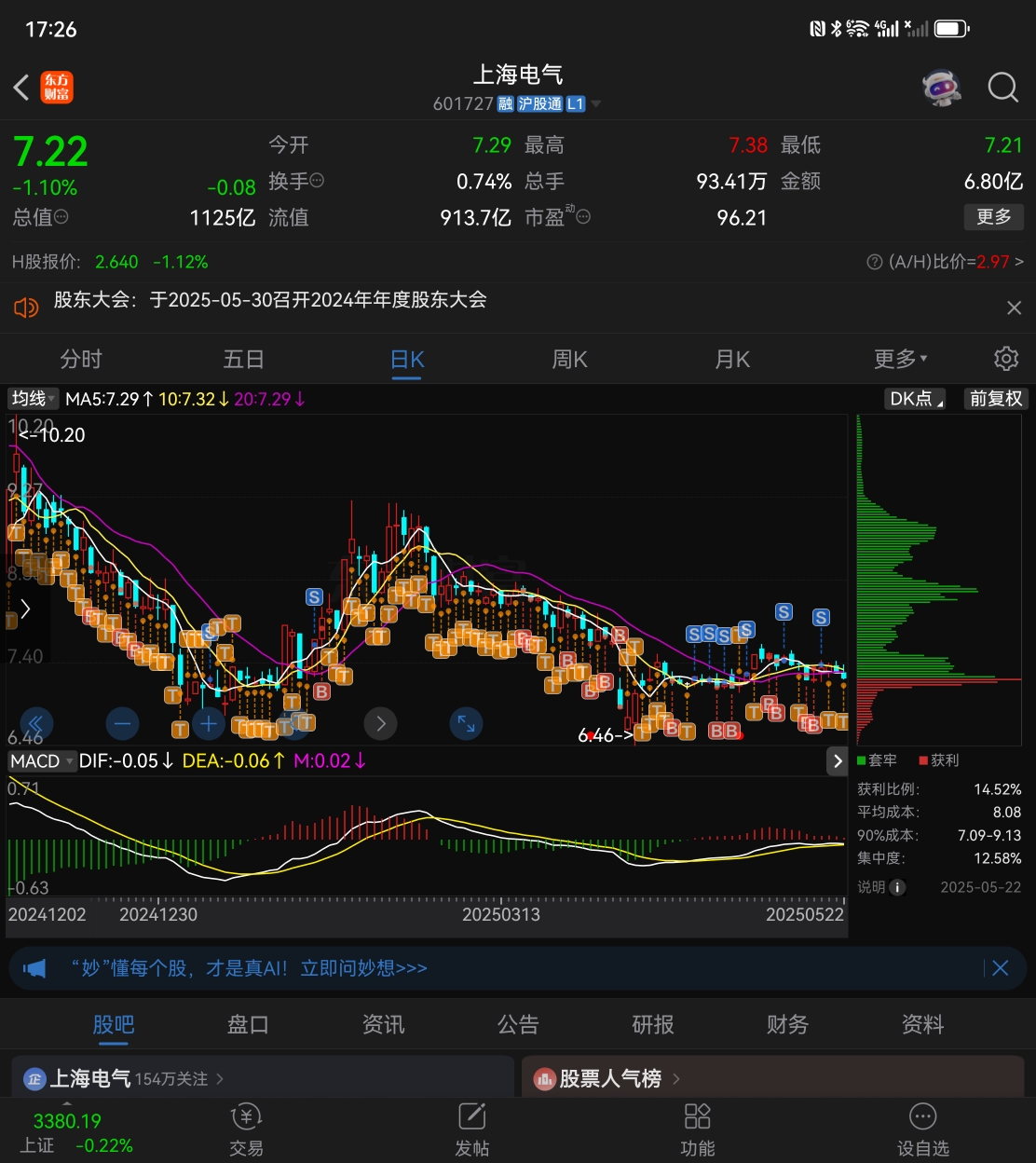The image size is (1036, 1163).
Task: Tap the 10.20 high price marker
Action: point(51,434)
